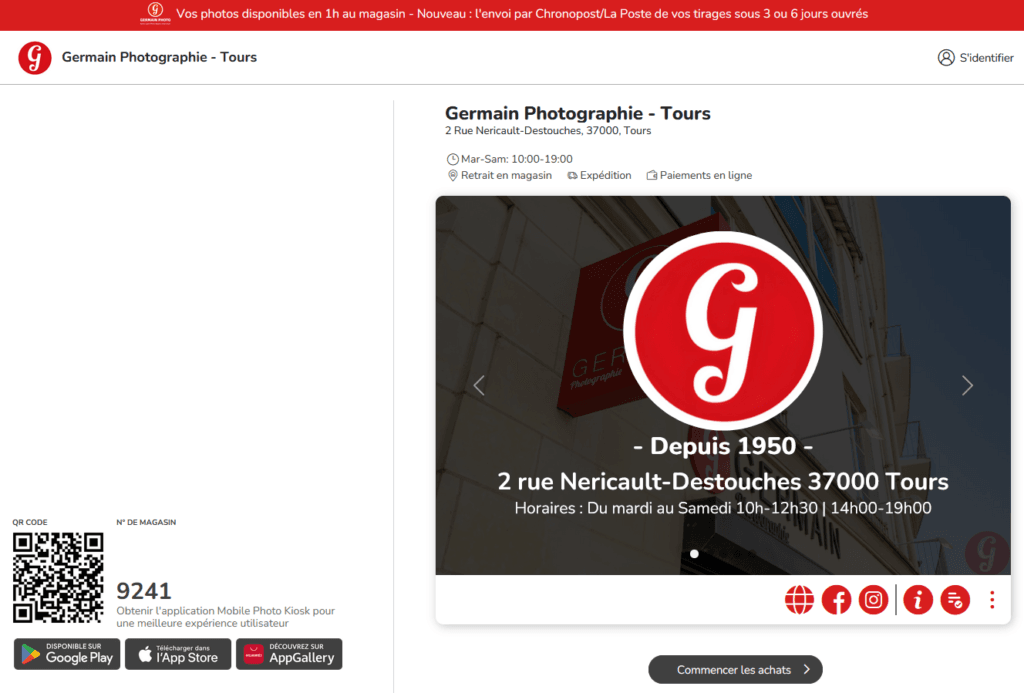Screen dimensions: 1024x693
Task: Open the Google Play store badge
Action: [67, 654]
